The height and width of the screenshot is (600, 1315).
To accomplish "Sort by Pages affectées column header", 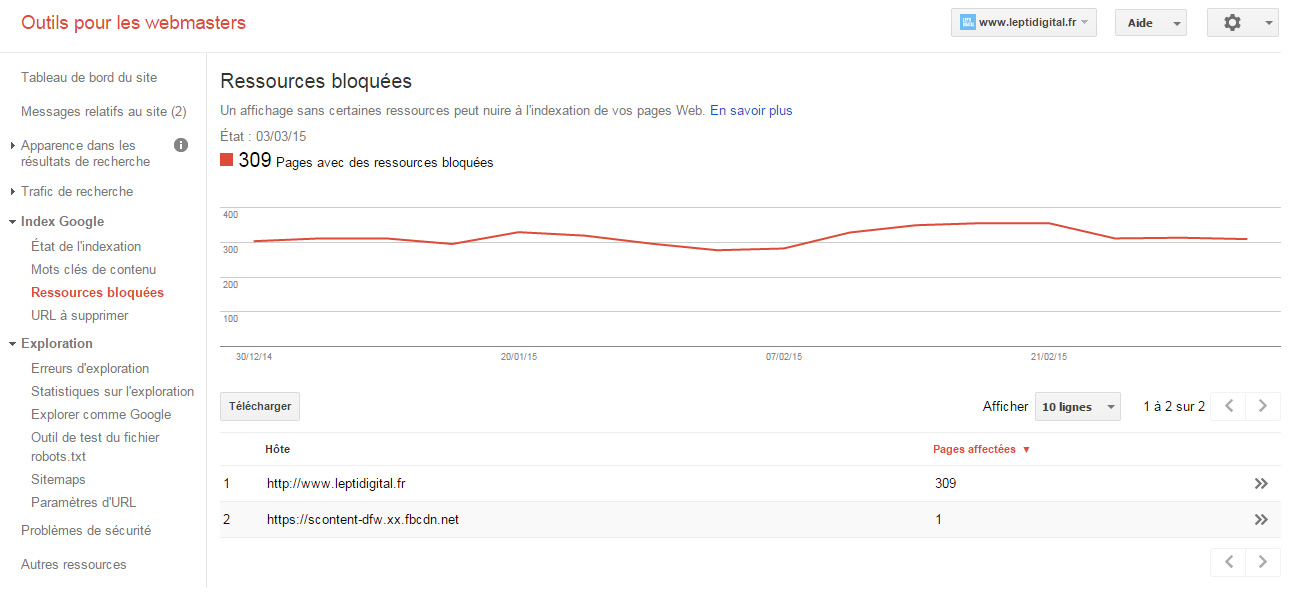I will click(x=974, y=449).
